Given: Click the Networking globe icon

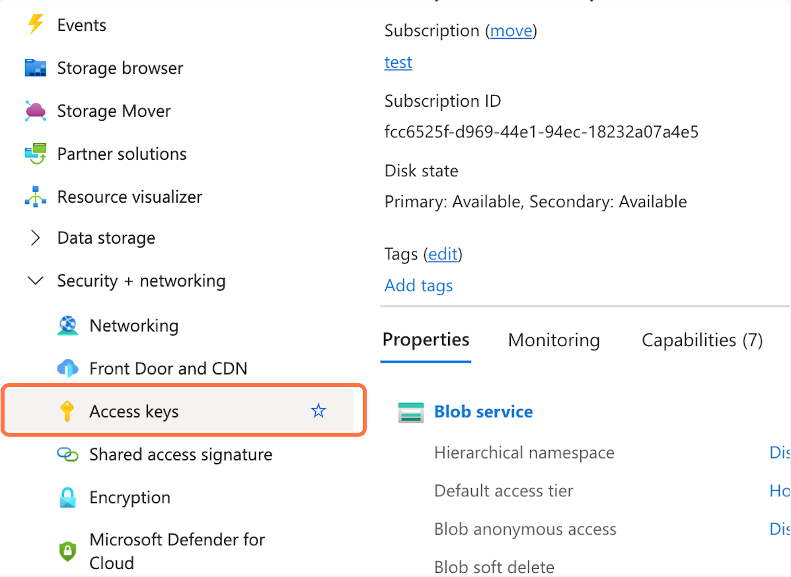Looking at the screenshot, I should click(x=68, y=326).
